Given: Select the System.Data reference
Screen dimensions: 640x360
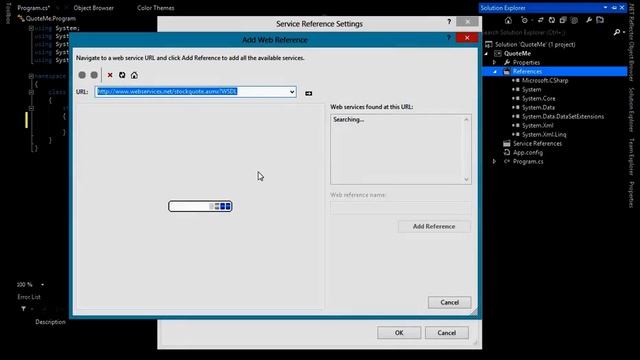Looking at the screenshot, I should coord(538,107).
